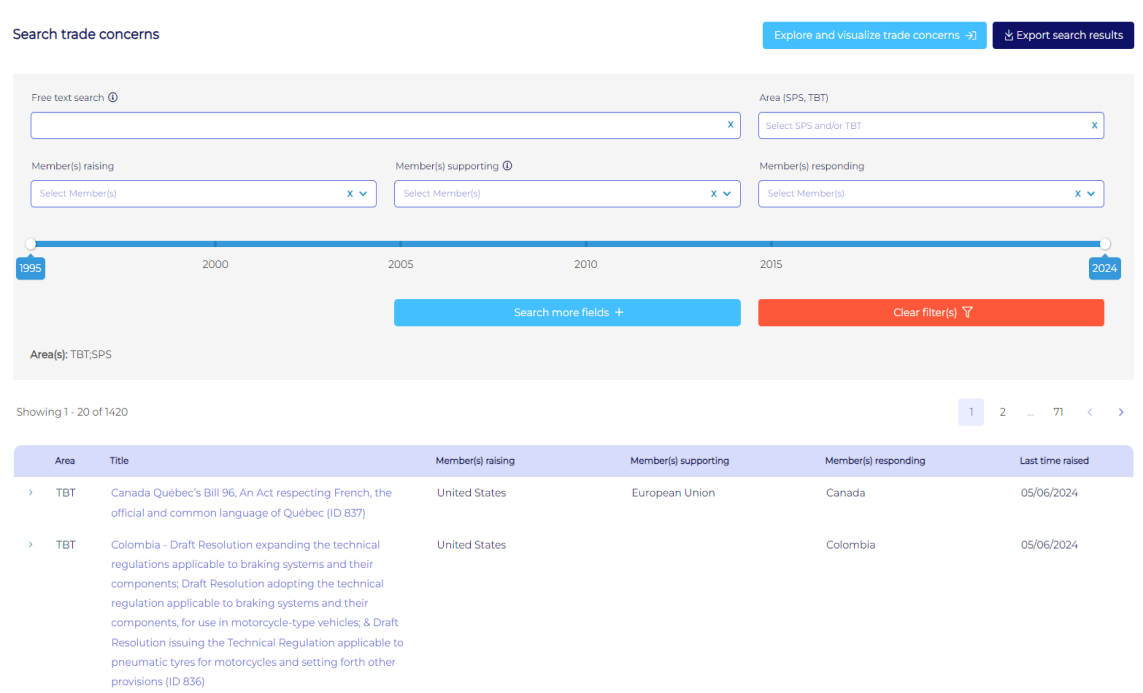The height and width of the screenshot is (693, 1143).
Task: Click the Member(s) raising column header
Action: [475, 461]
